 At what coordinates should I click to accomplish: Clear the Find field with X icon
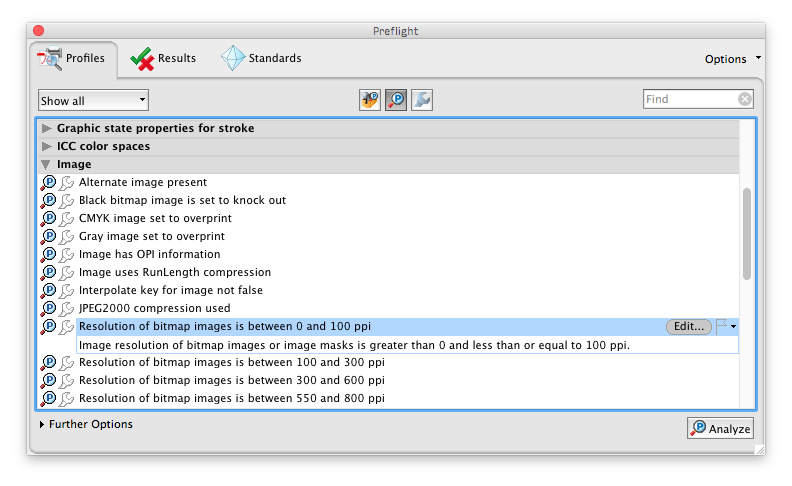click(745, 99)
